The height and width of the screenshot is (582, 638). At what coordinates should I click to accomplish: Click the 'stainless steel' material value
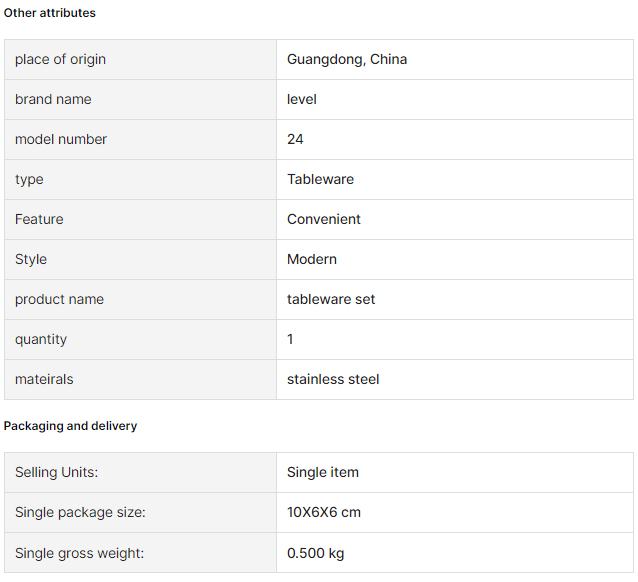click(x=333, y=379)
